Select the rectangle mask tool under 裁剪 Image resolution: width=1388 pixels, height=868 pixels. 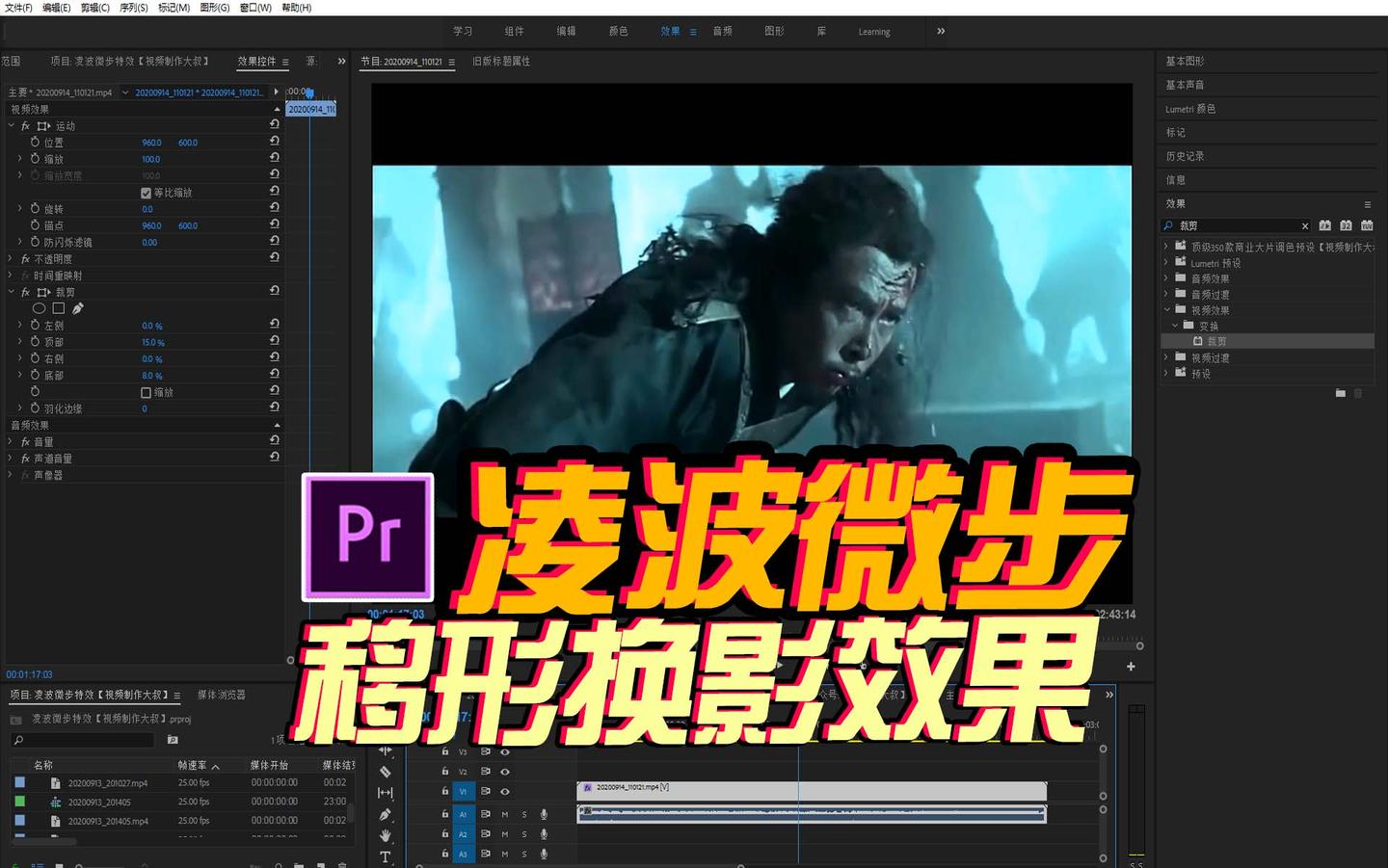pyautogui.click(x=58, y=308)
